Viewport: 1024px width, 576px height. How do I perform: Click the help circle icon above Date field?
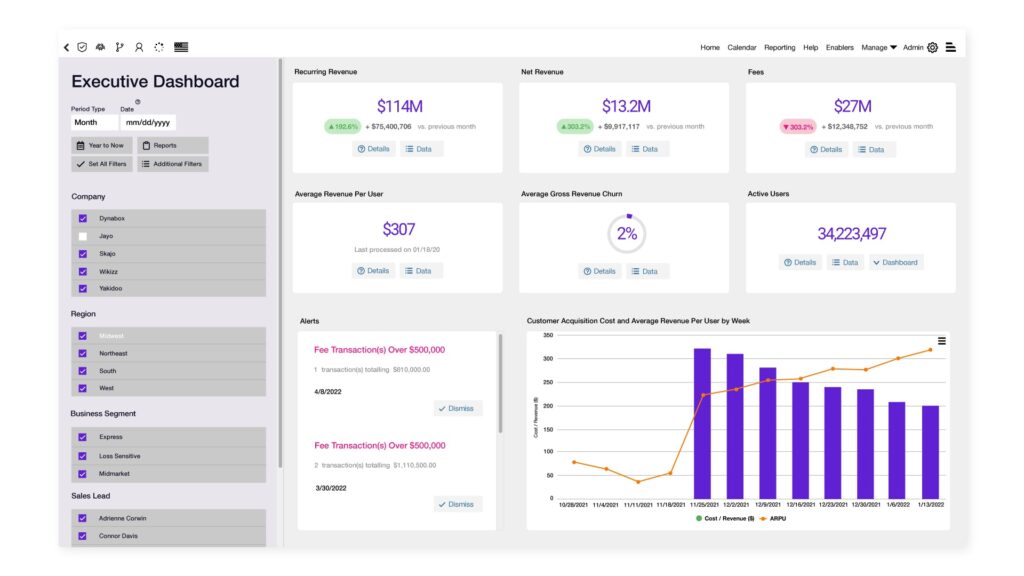(x=138, y=102)
